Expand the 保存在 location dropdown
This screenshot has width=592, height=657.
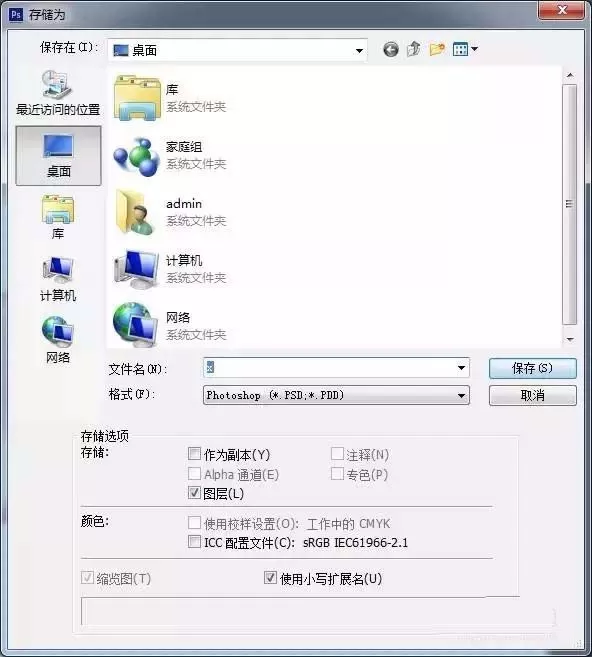click(x=359, y=51)
